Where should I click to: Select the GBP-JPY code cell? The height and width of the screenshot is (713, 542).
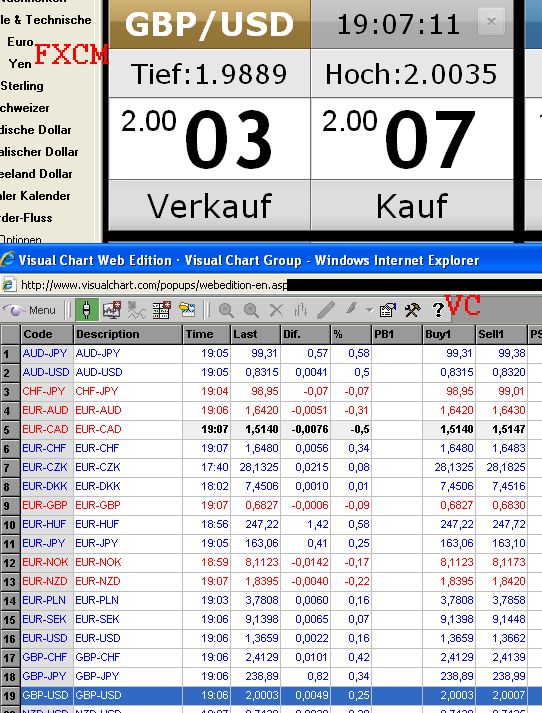(x=46, y=677)
